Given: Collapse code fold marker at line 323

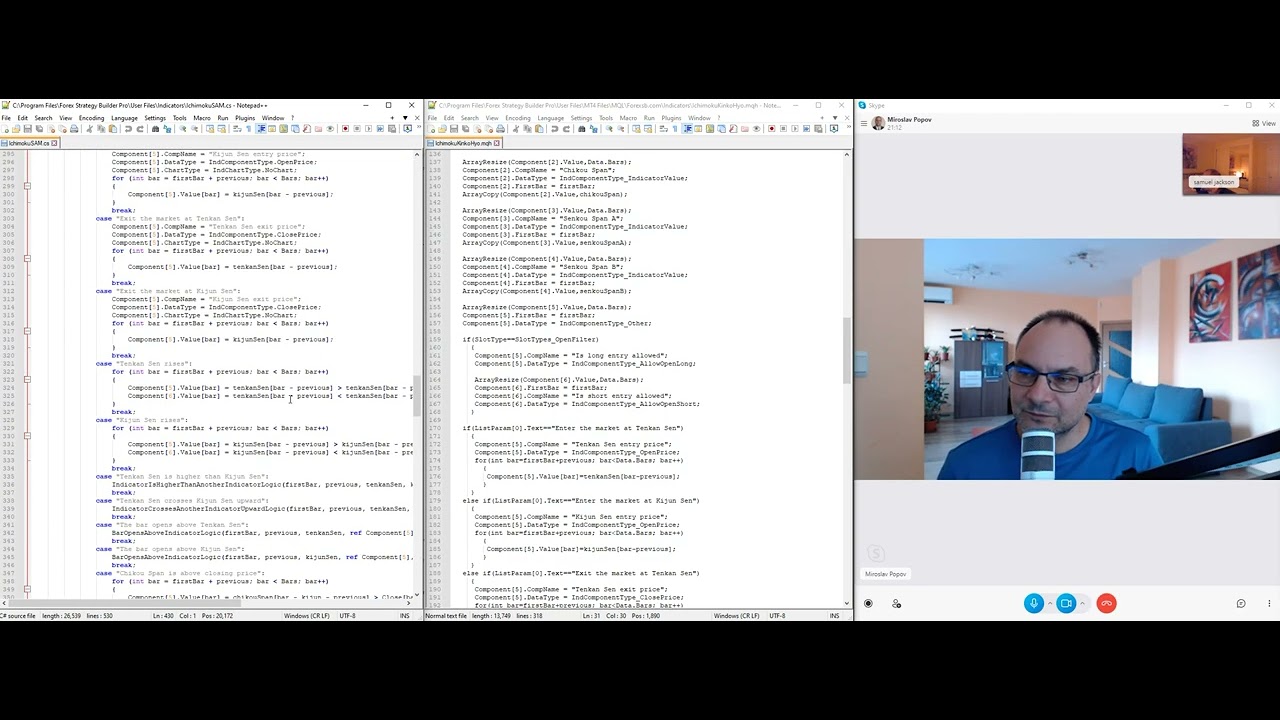Looking at the screenshot, I should pos(27,379).
